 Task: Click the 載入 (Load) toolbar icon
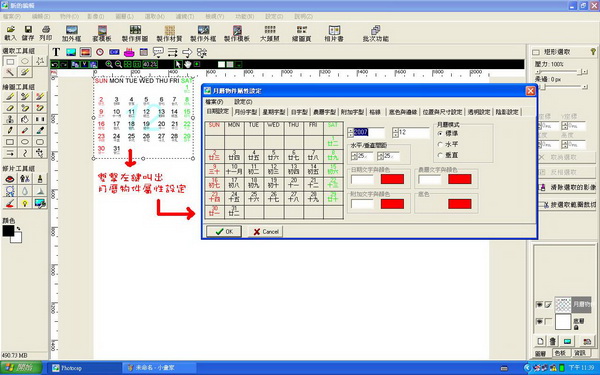[x=10, y=33]
